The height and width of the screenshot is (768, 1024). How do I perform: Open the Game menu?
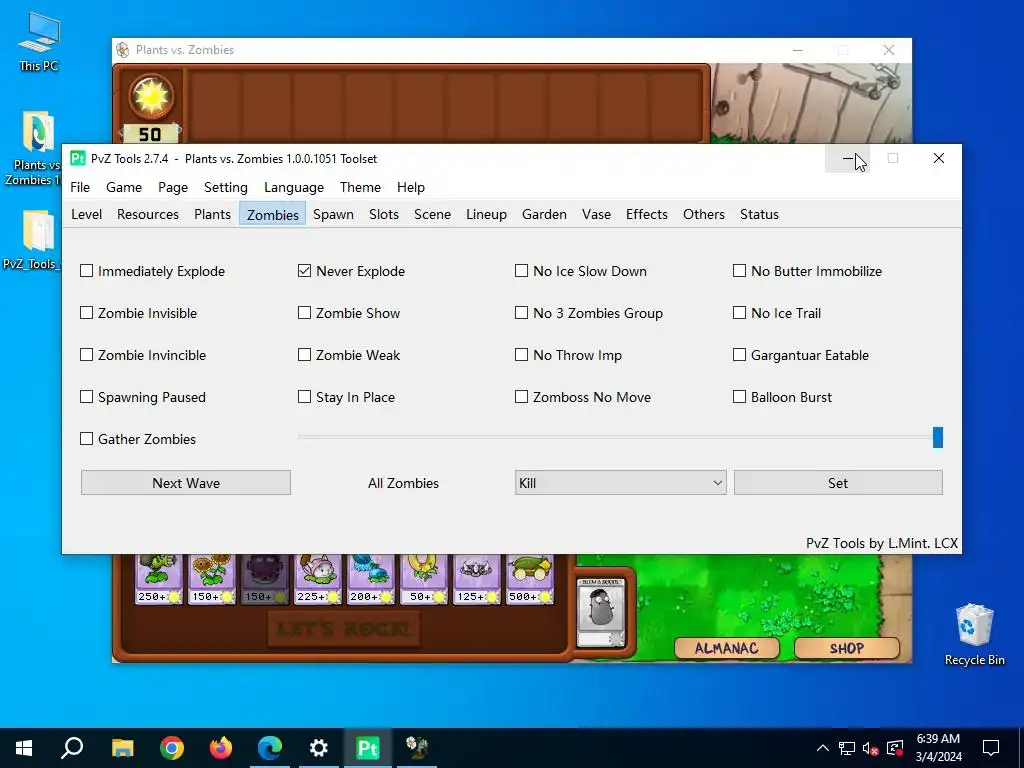pyautogui.click(x=124, y=187)
